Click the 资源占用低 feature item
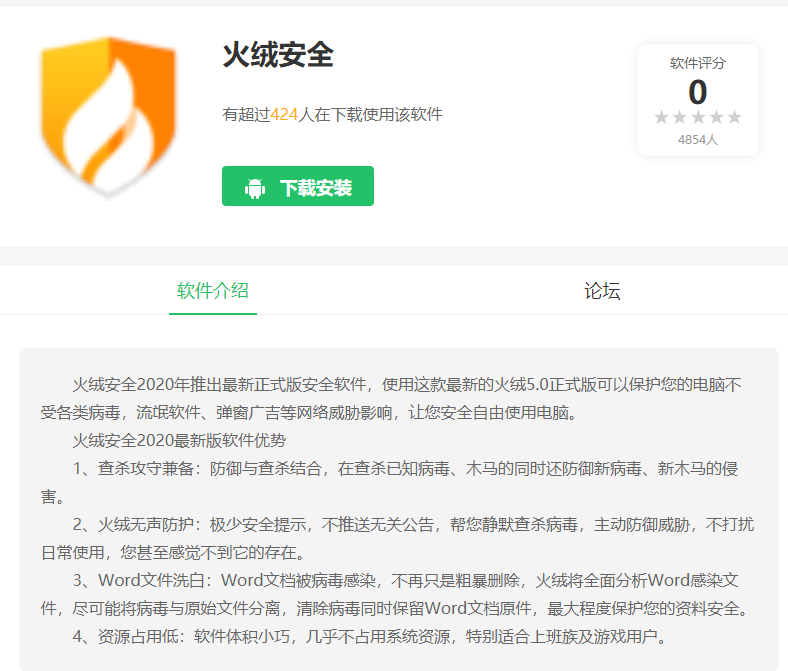 coord(369,636)
